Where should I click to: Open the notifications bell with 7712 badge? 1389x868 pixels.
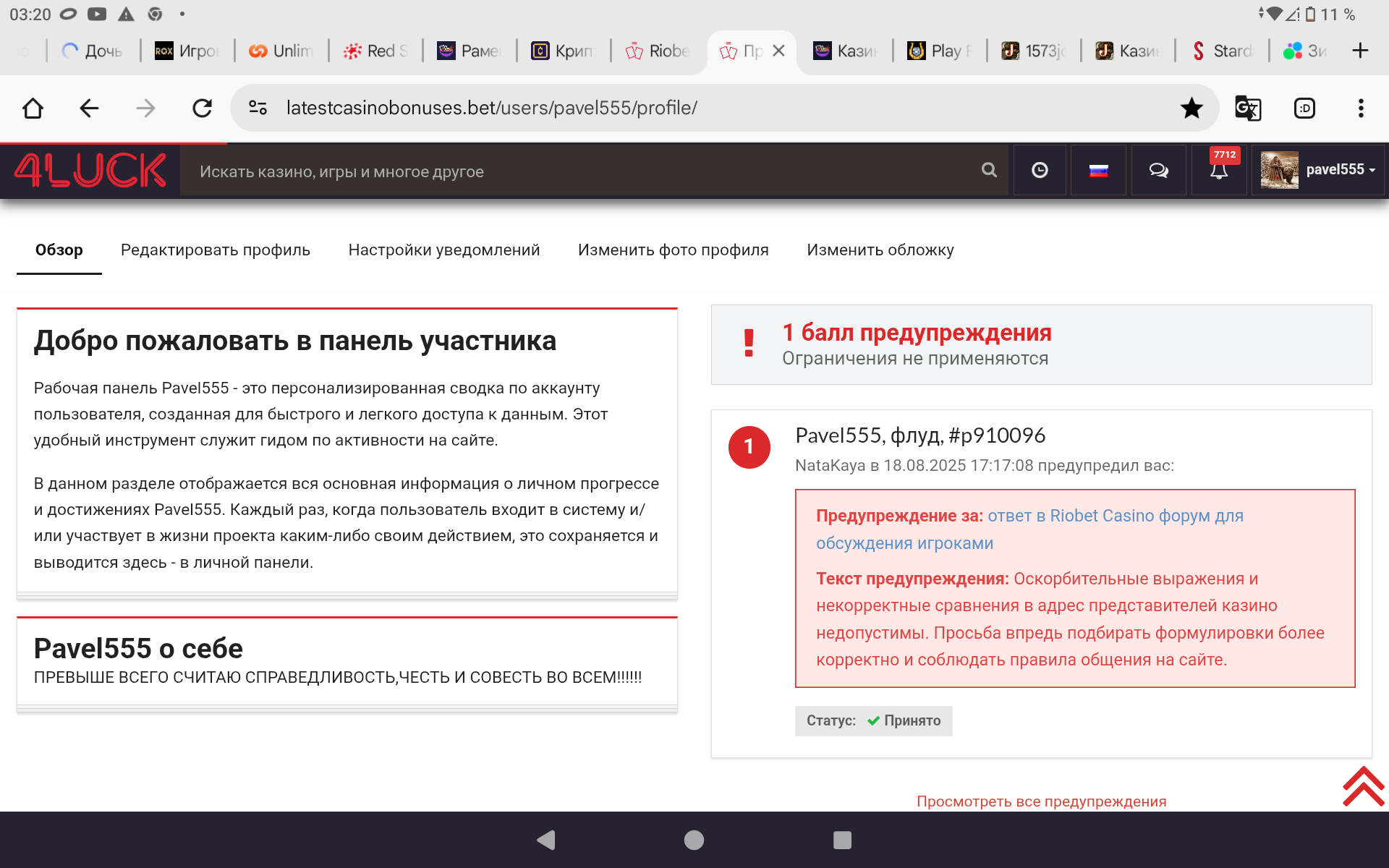pos(1219,171)
